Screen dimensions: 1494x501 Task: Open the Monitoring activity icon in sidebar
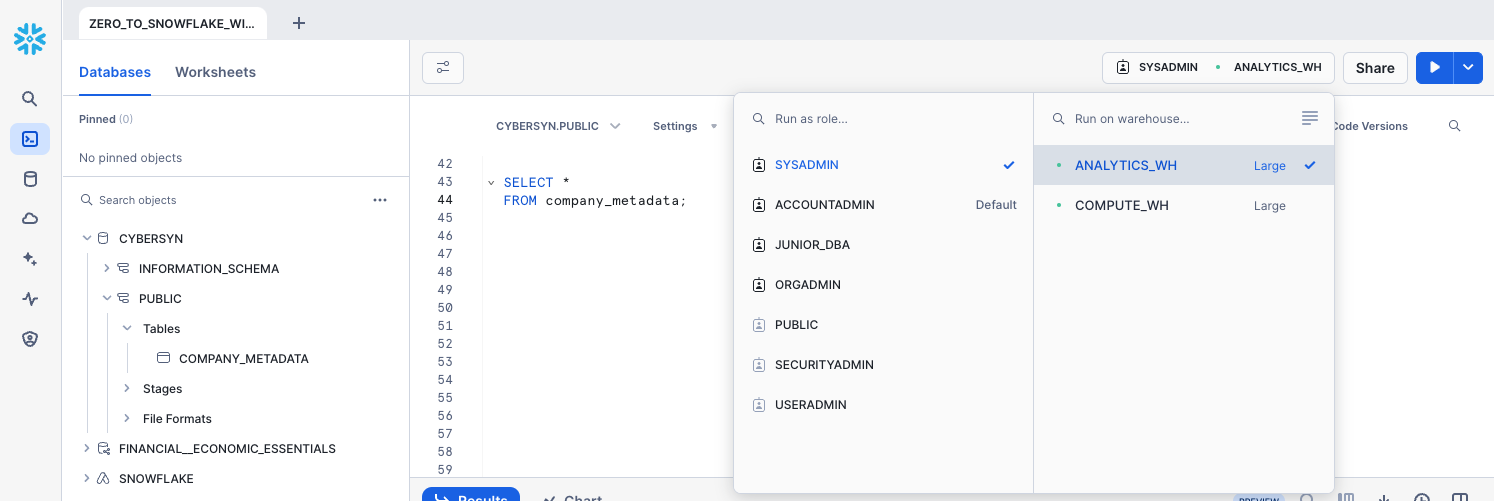click(30, 299)
